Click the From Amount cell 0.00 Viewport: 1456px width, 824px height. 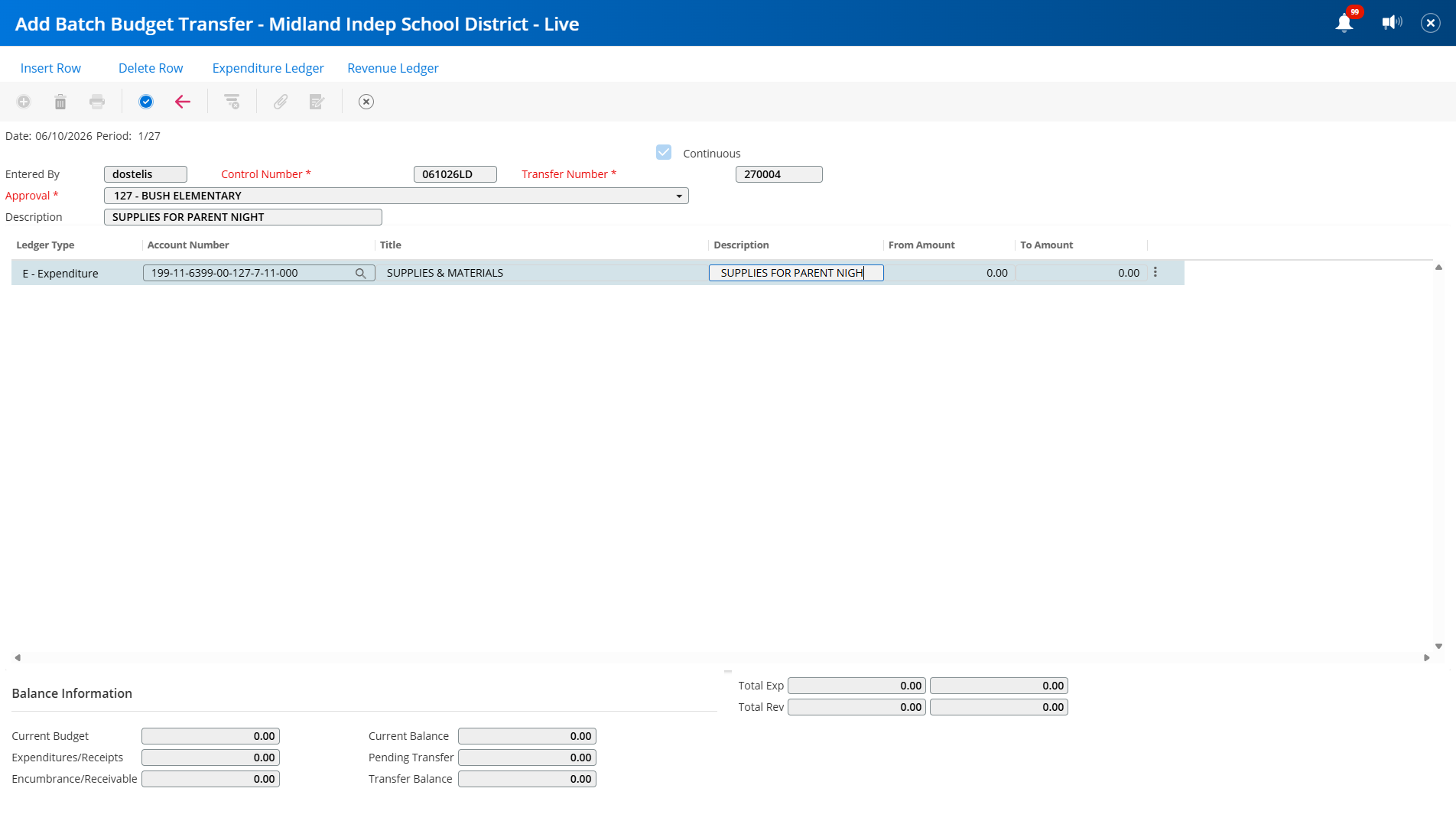tap(950, 273)
